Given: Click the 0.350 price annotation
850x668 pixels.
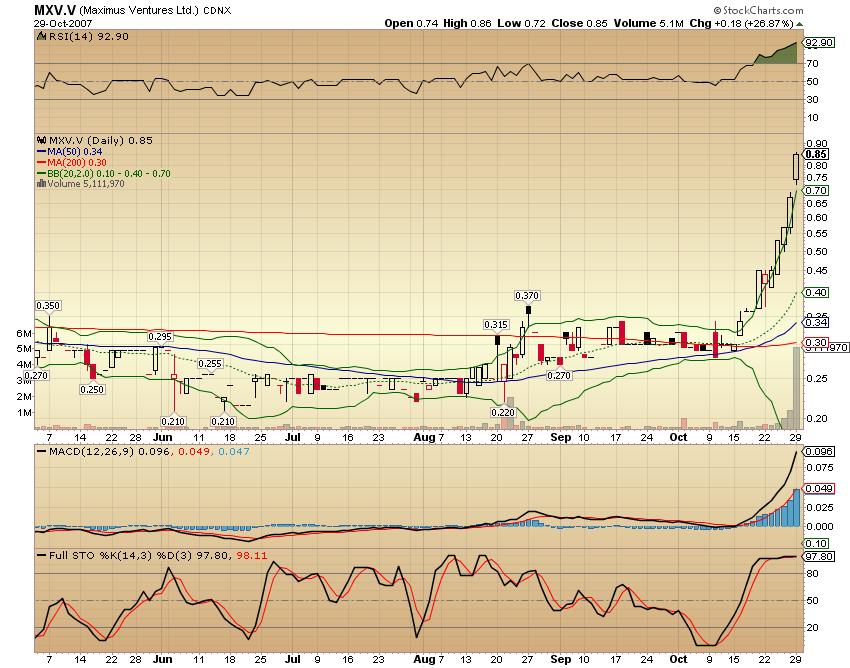Looking at the screenshot, I should pyautogui.click(x=48, y=306).
